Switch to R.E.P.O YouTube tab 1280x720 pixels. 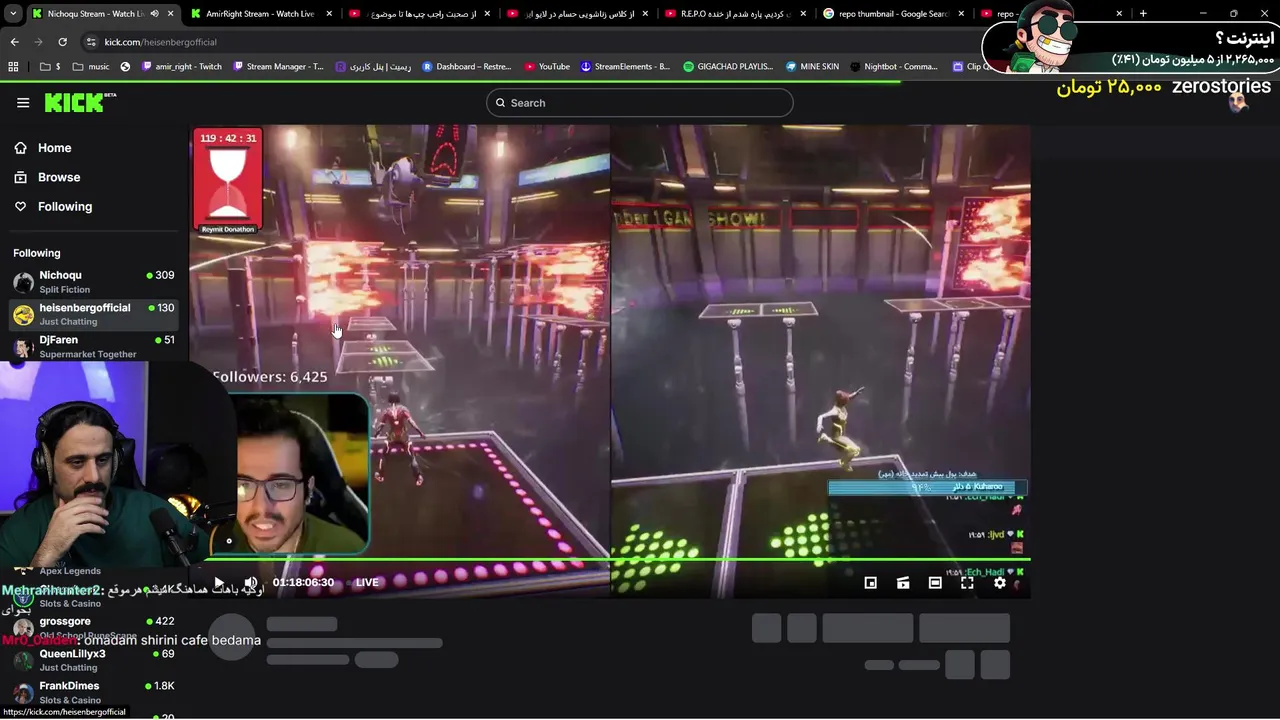735,14
